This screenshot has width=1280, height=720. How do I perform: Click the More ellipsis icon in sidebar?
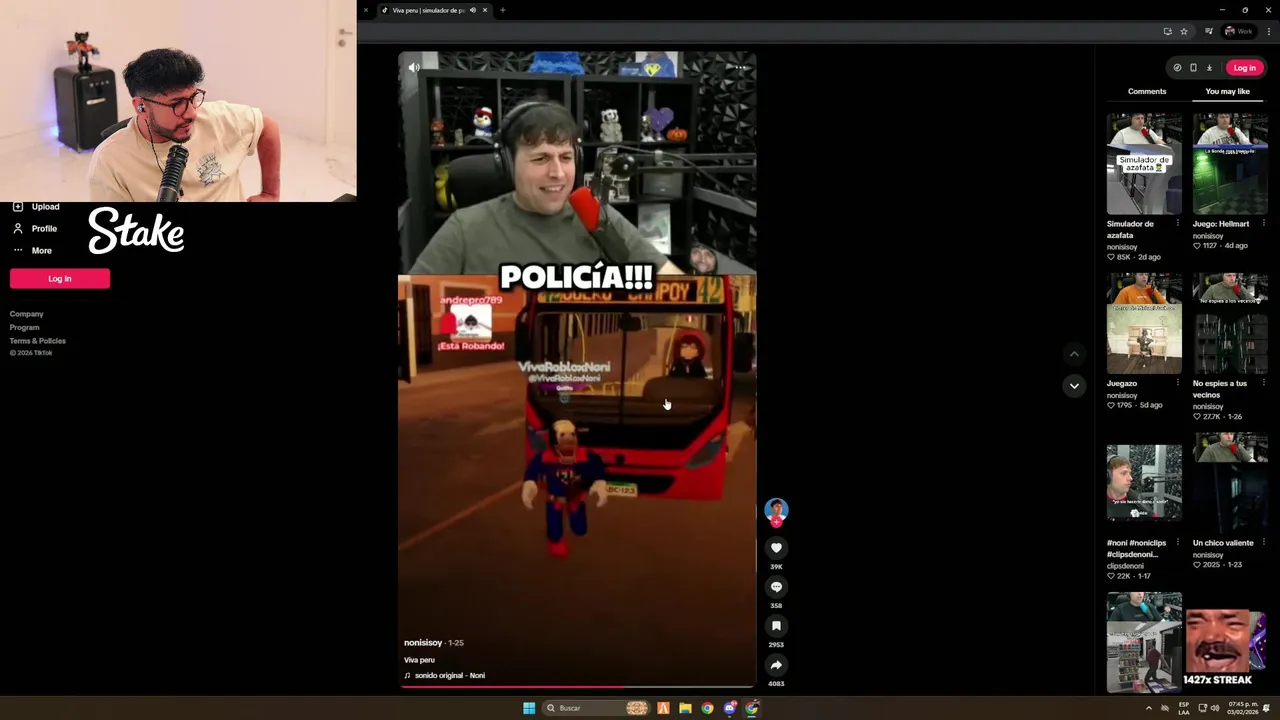tap(17, 250)
